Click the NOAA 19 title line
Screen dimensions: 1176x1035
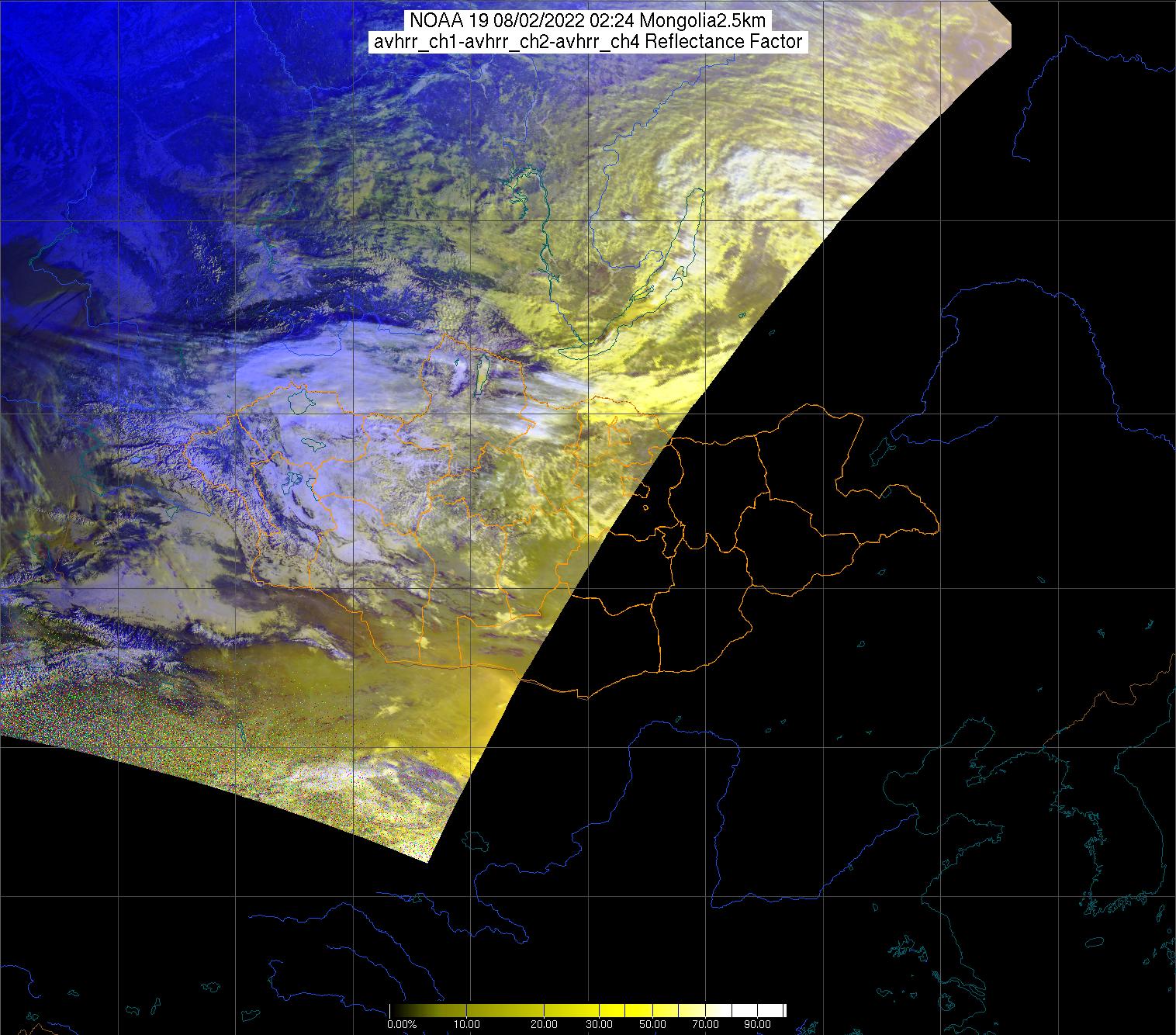587,21
